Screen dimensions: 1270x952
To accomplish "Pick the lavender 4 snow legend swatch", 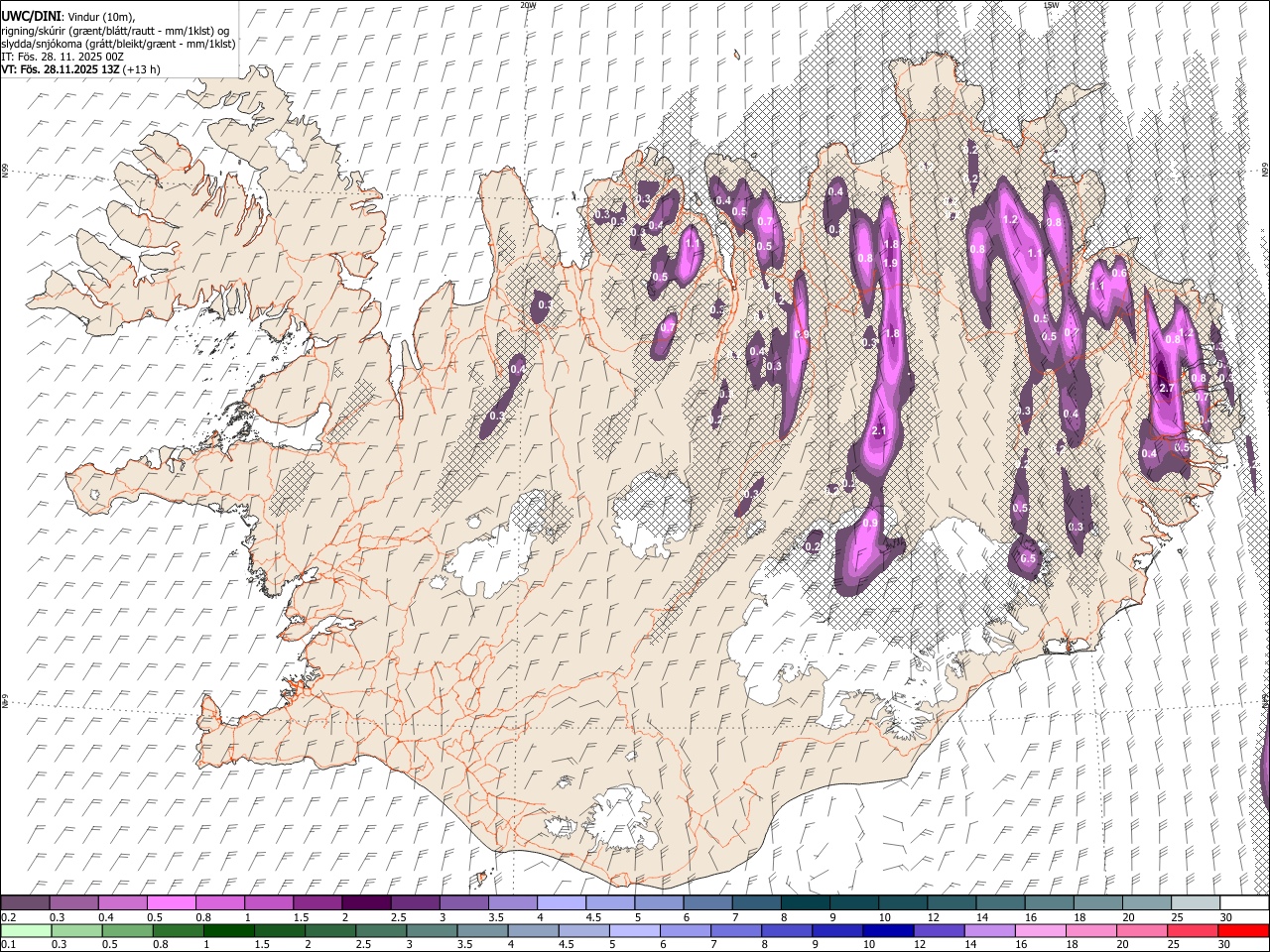I will (562, 903).
